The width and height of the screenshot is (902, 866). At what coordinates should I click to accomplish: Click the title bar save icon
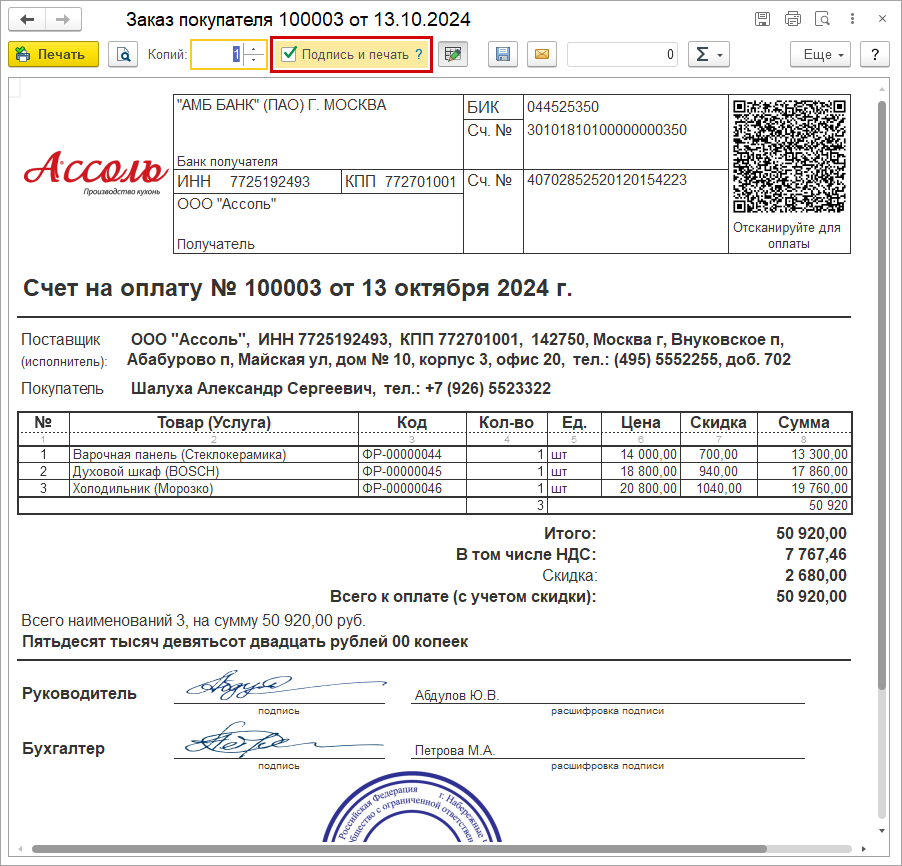762,20
